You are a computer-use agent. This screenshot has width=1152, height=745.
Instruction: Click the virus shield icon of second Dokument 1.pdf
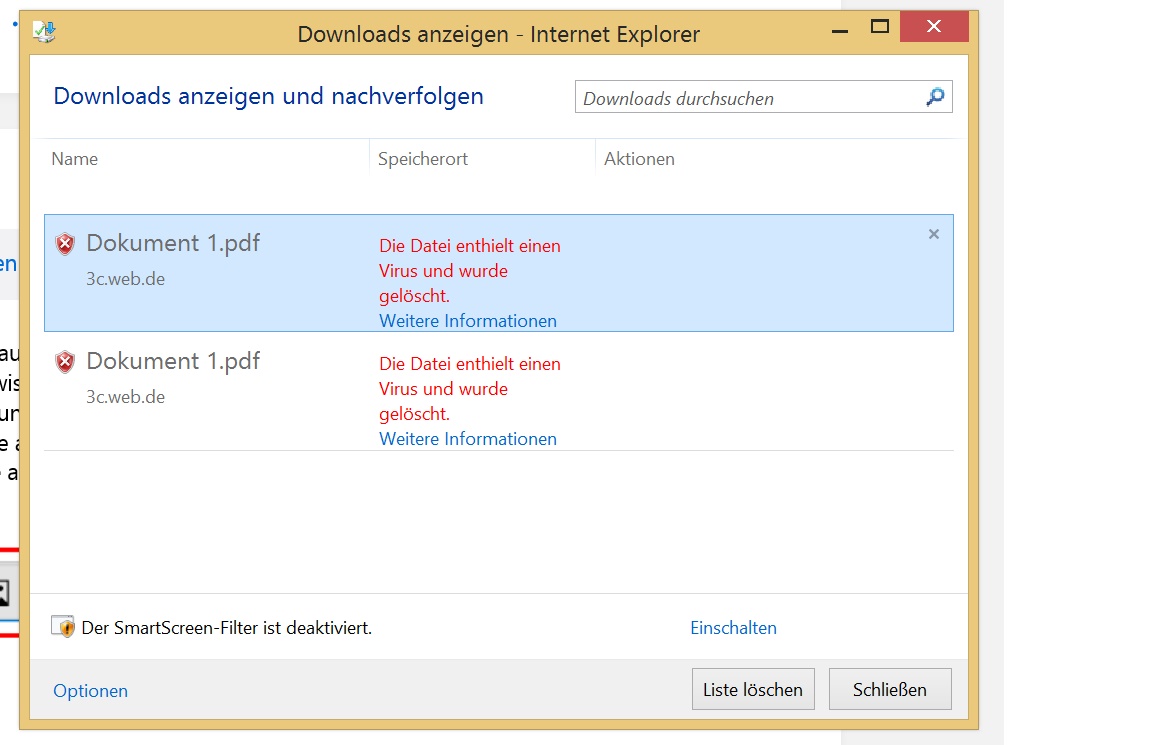pos(65,361)
